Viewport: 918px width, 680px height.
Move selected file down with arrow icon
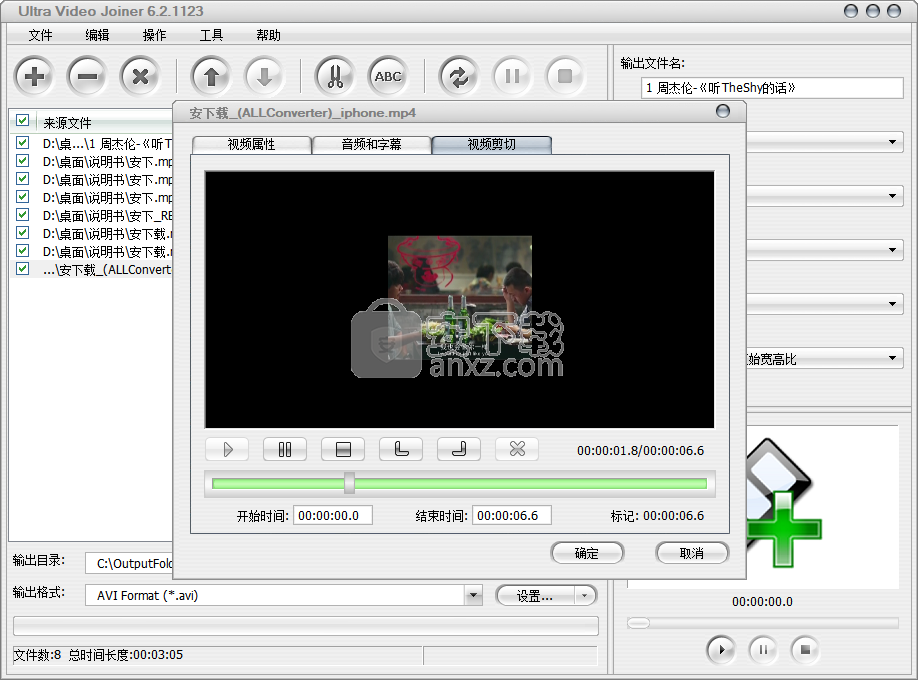click(265, 76)
